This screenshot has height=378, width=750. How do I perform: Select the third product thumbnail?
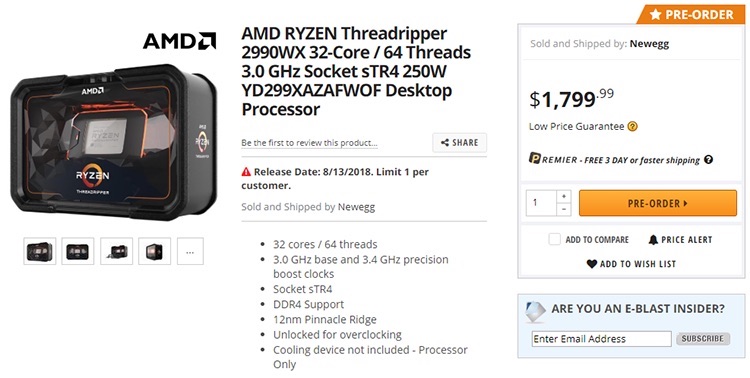pyautogui.click(x=116, y=251)
